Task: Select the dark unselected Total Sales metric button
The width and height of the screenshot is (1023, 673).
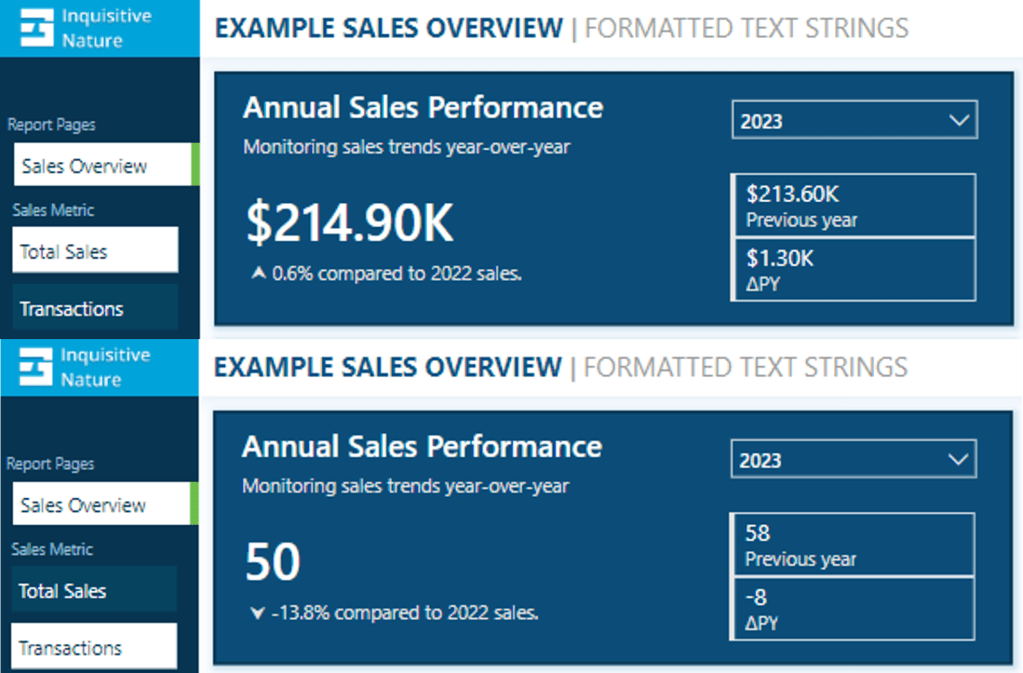Action: tap(96, 590)
